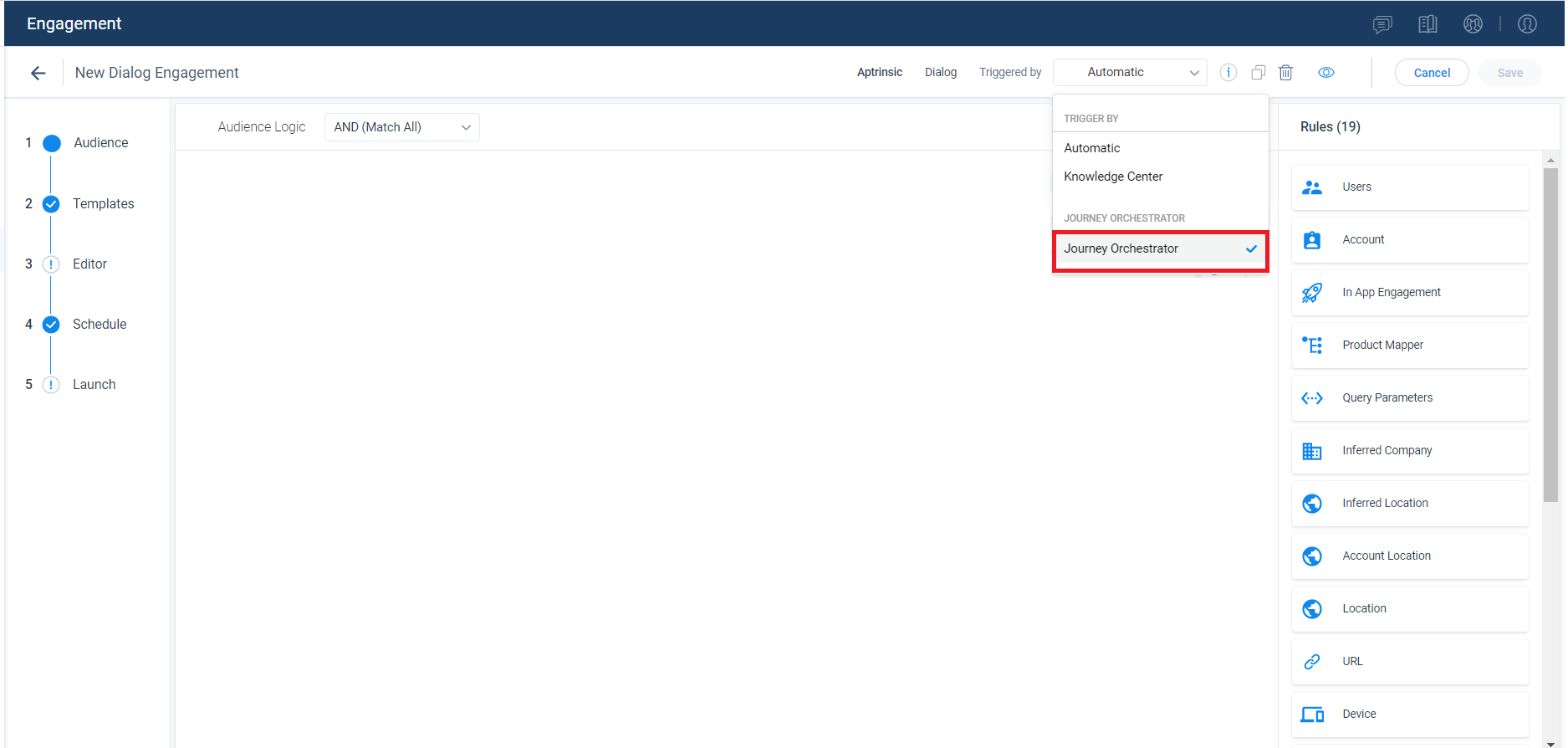Screen dimensions: 1568x748
Task: Click the Device rule label
Action: click(1359, 715)
